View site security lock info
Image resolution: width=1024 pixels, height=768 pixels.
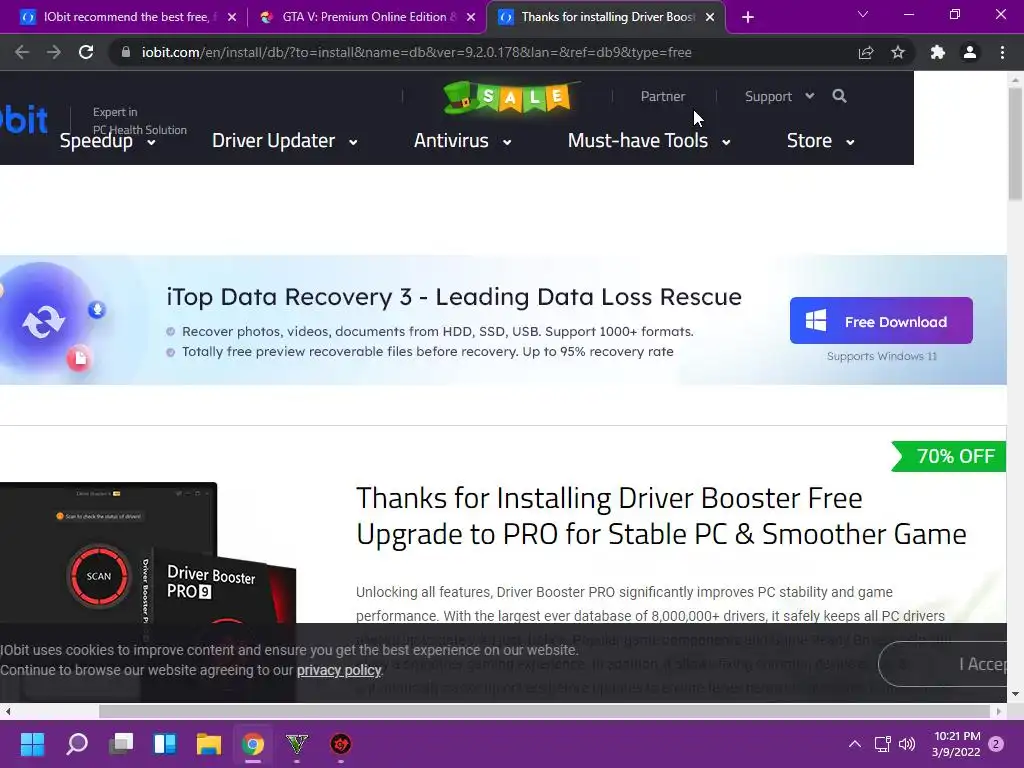(125, 52)
